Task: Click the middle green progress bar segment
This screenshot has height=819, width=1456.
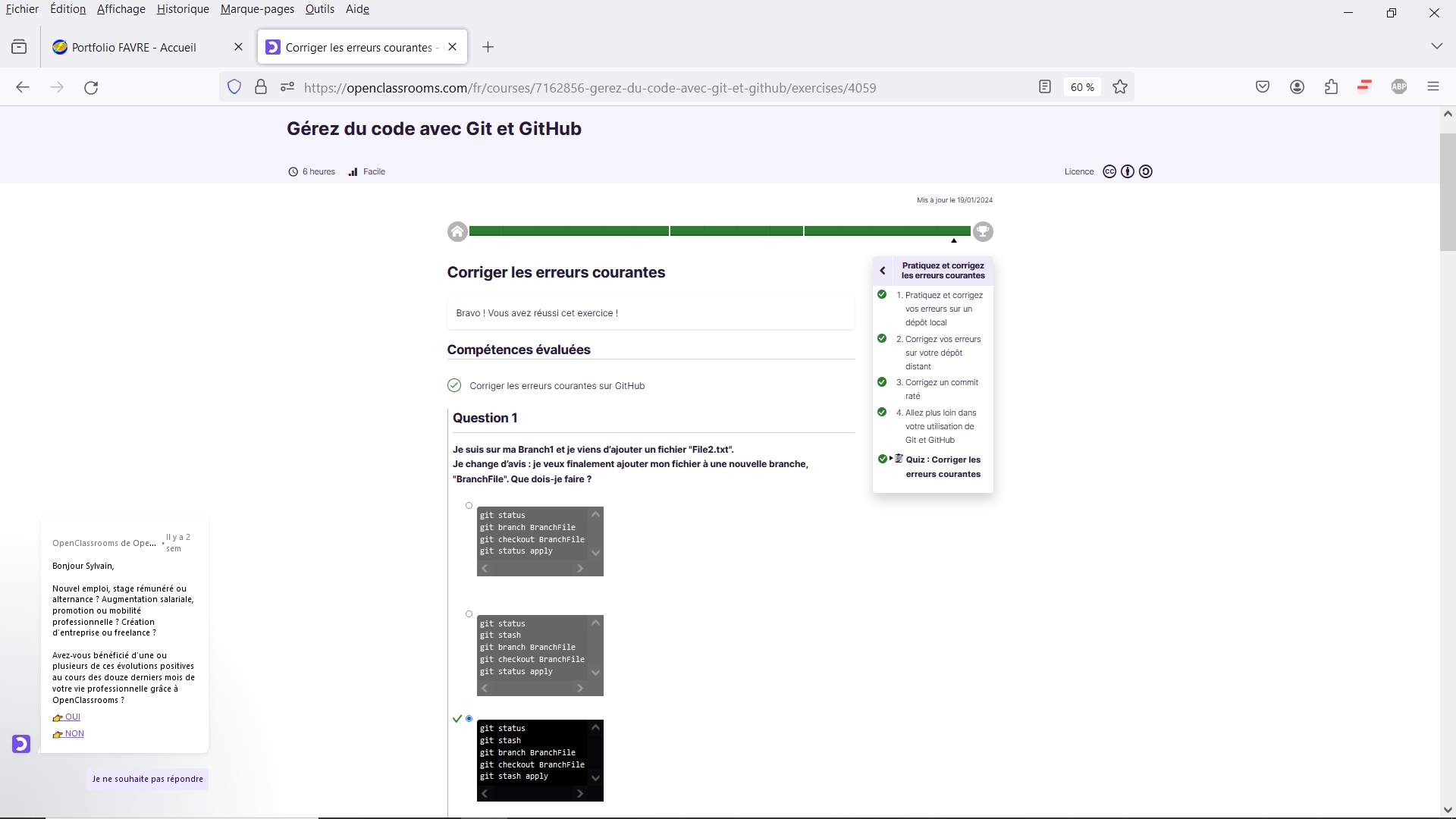Action: [x=736, y=231]
